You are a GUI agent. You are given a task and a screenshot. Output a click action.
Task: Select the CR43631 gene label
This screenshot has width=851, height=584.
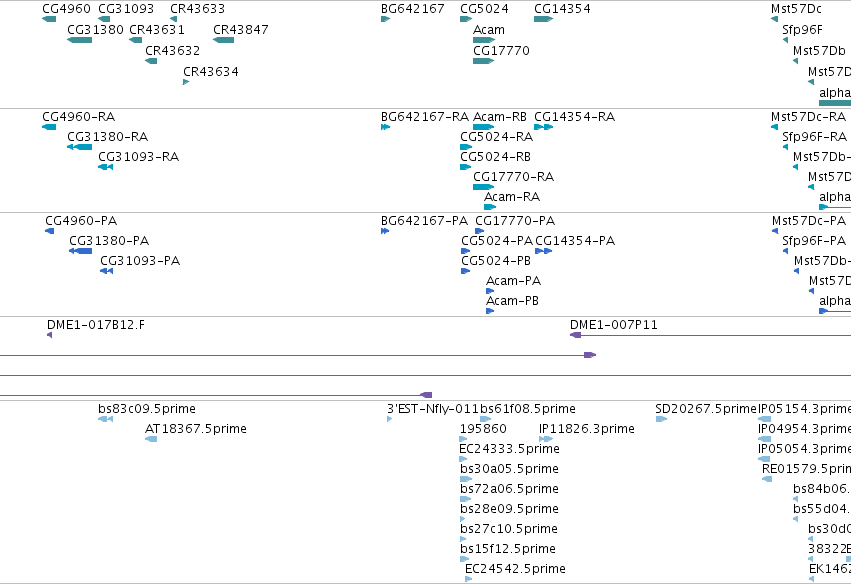(157, 30)
